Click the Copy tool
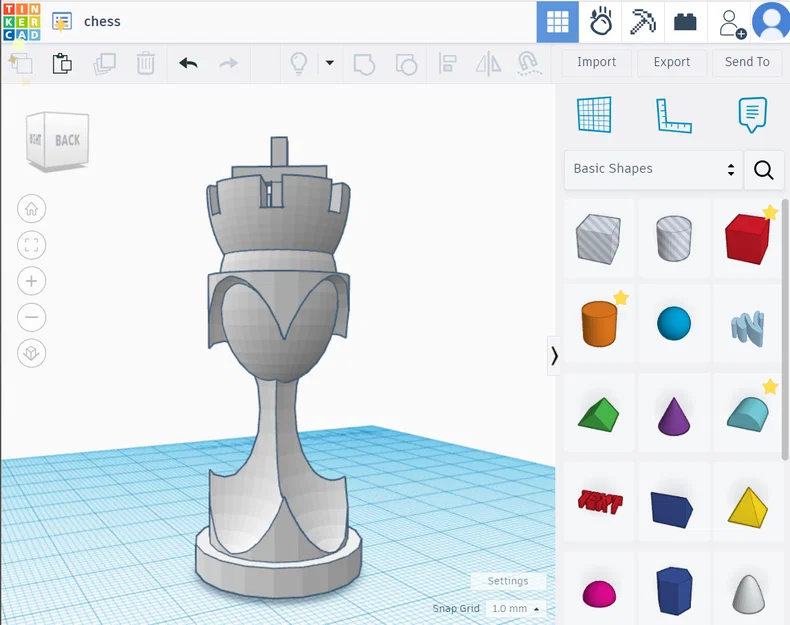The width and height of the screenshot is (790, 625). [x=21, y=64]
